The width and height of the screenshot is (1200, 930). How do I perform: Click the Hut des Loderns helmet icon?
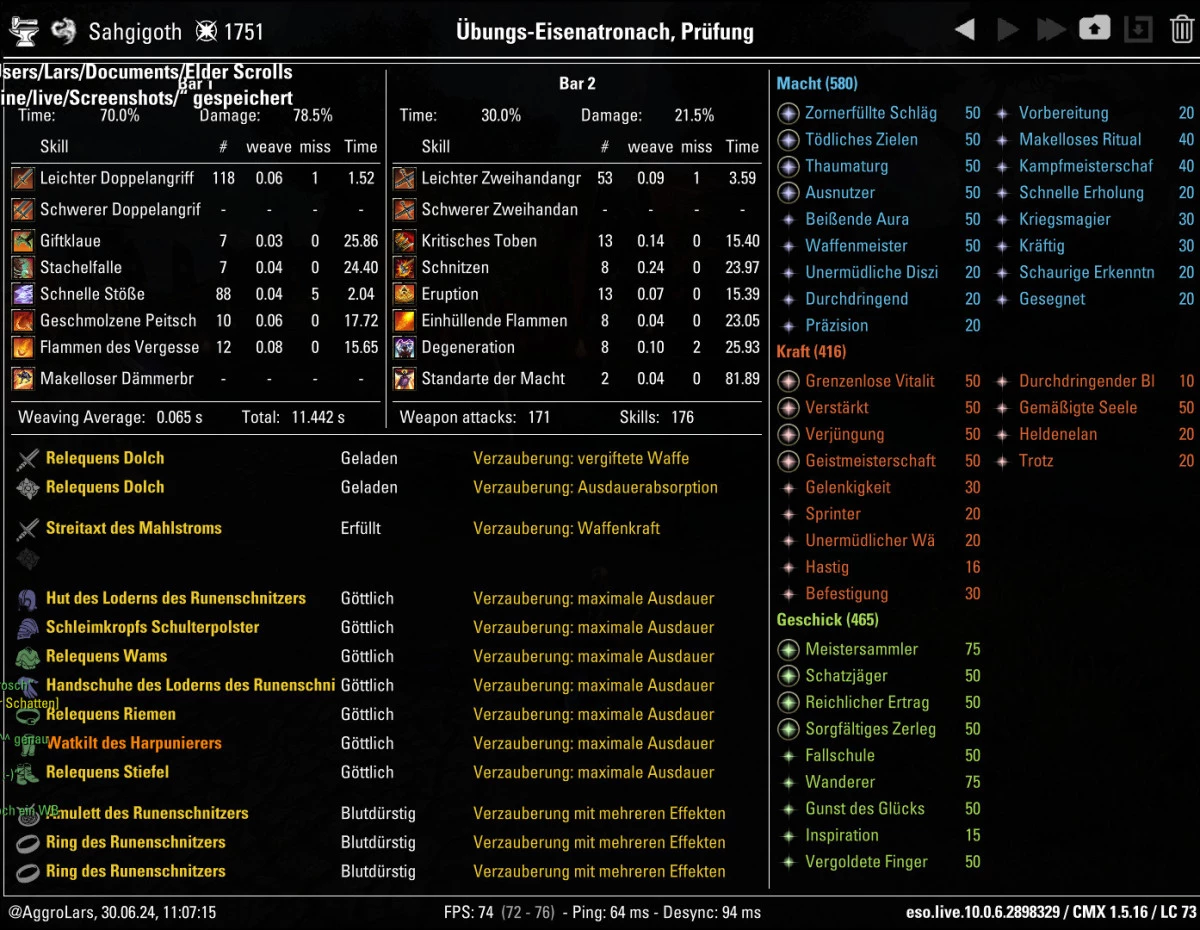[29, 599]
